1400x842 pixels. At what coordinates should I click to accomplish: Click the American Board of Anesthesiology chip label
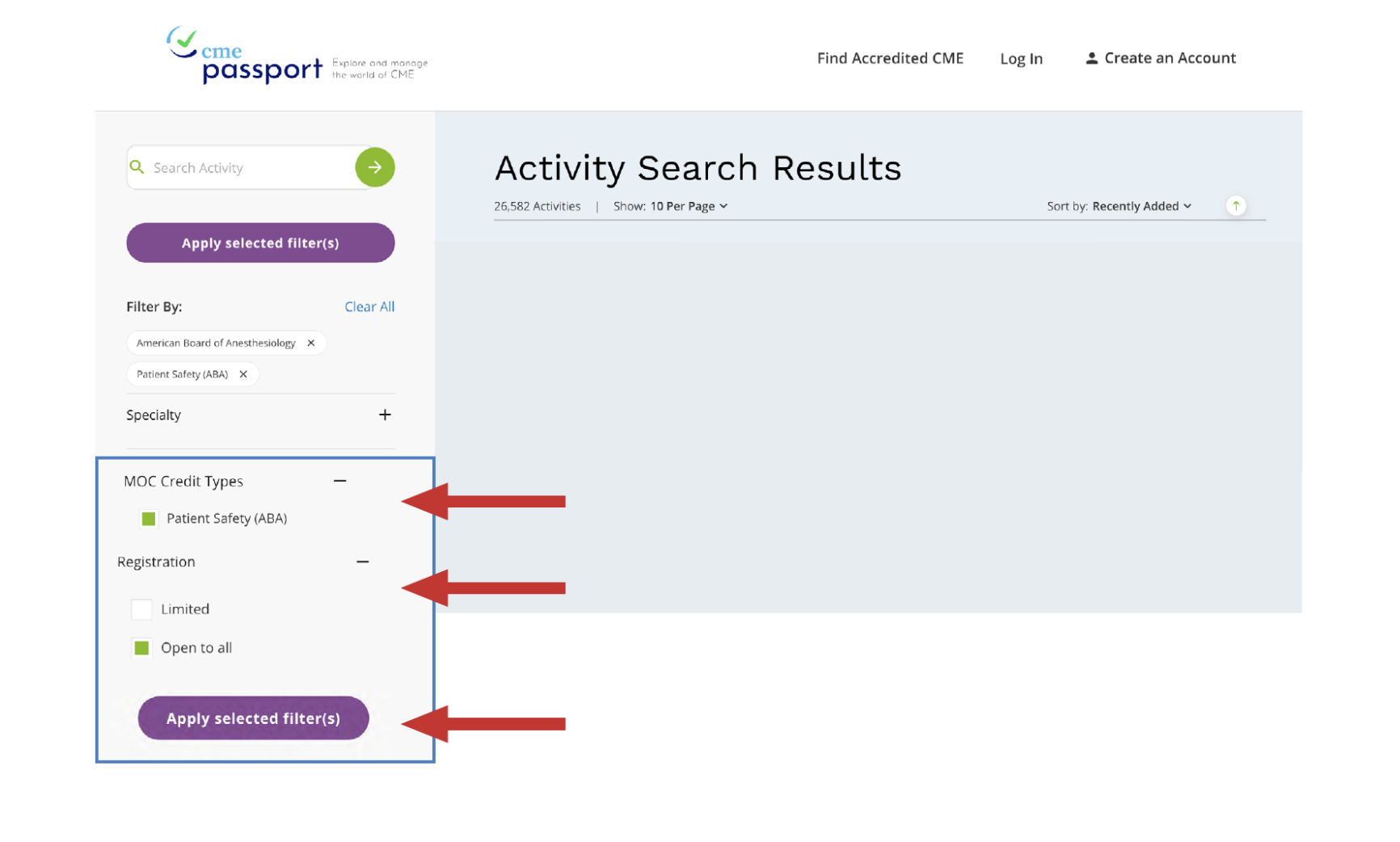click(x=216, y=343)
